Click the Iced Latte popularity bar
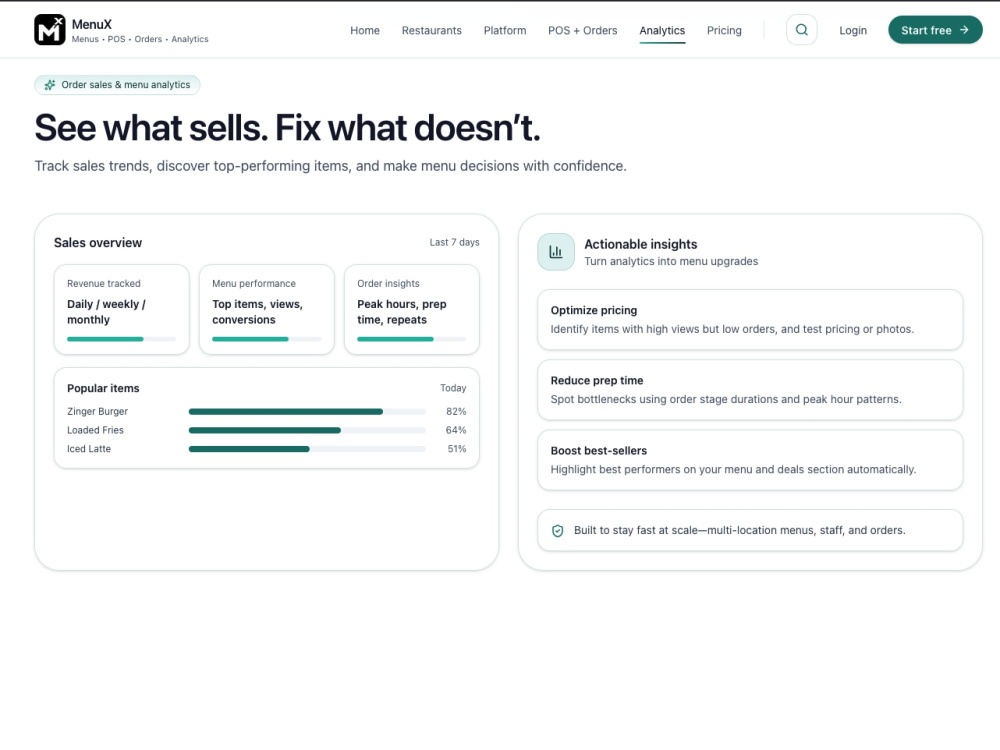Screen dimensions: 1000x750 point(307,449)
